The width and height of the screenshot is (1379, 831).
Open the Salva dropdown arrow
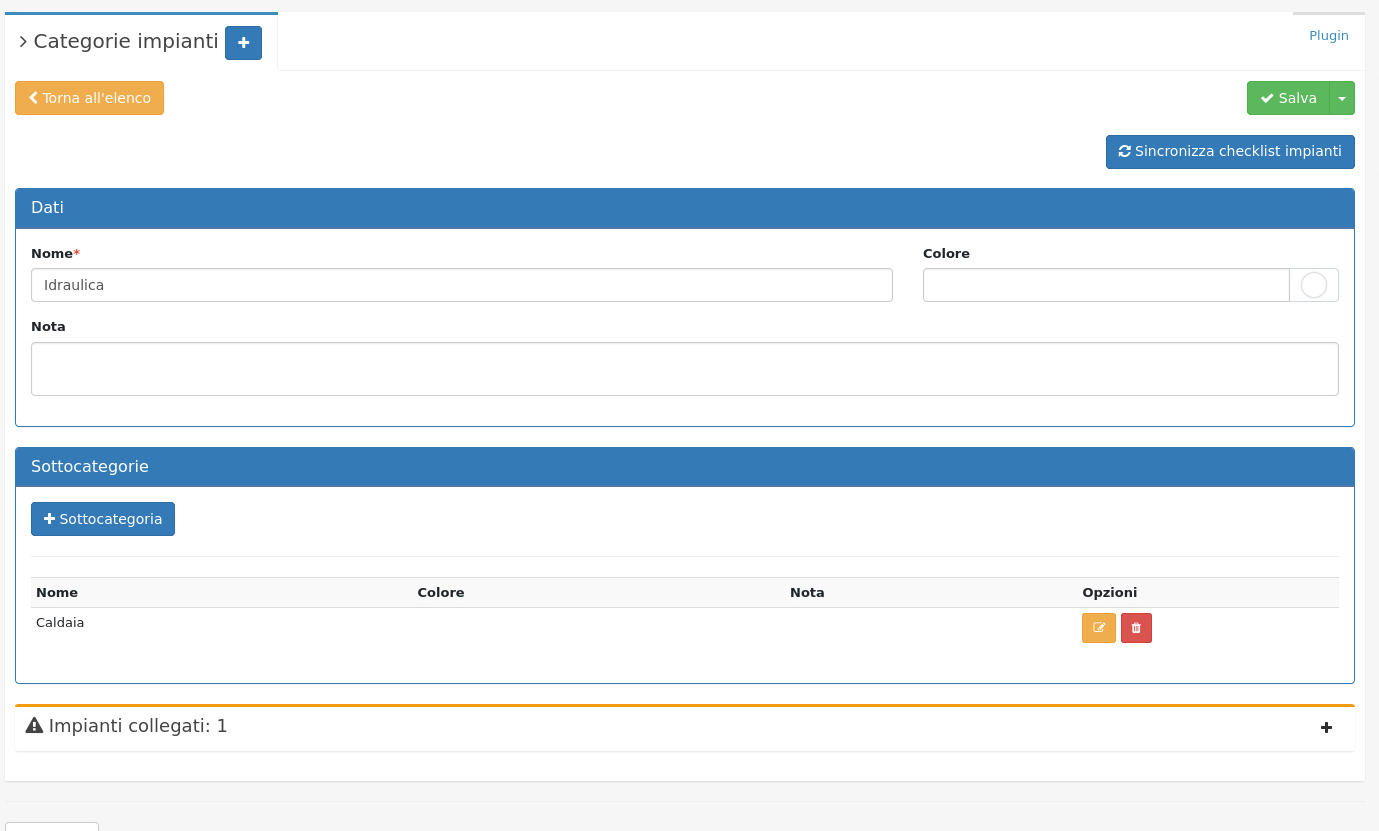pos(1342,98)
